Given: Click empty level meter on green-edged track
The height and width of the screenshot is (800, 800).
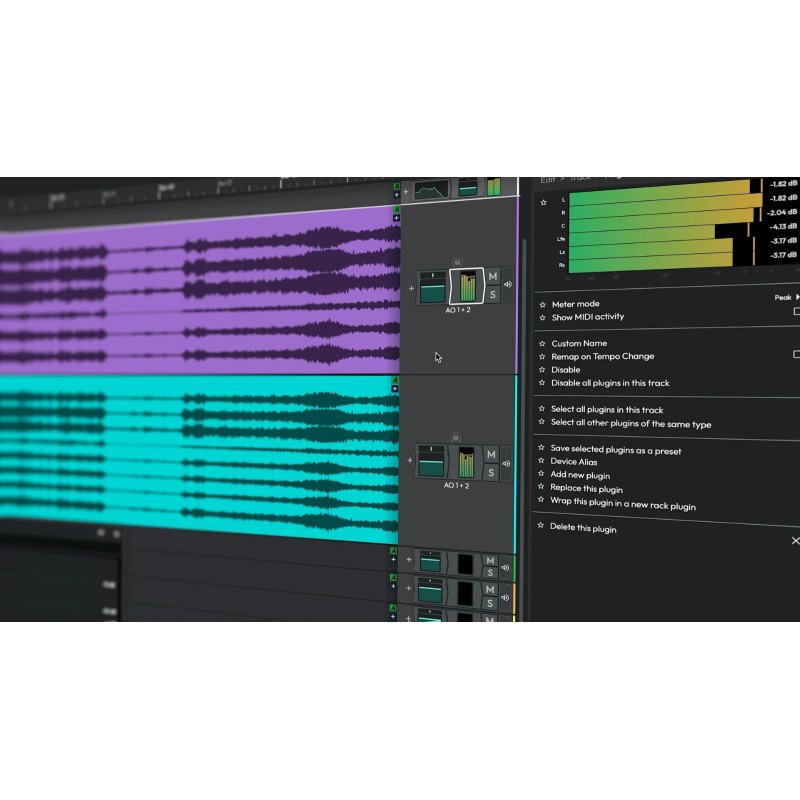Looking at the screenshot, I should pos(465,564).
